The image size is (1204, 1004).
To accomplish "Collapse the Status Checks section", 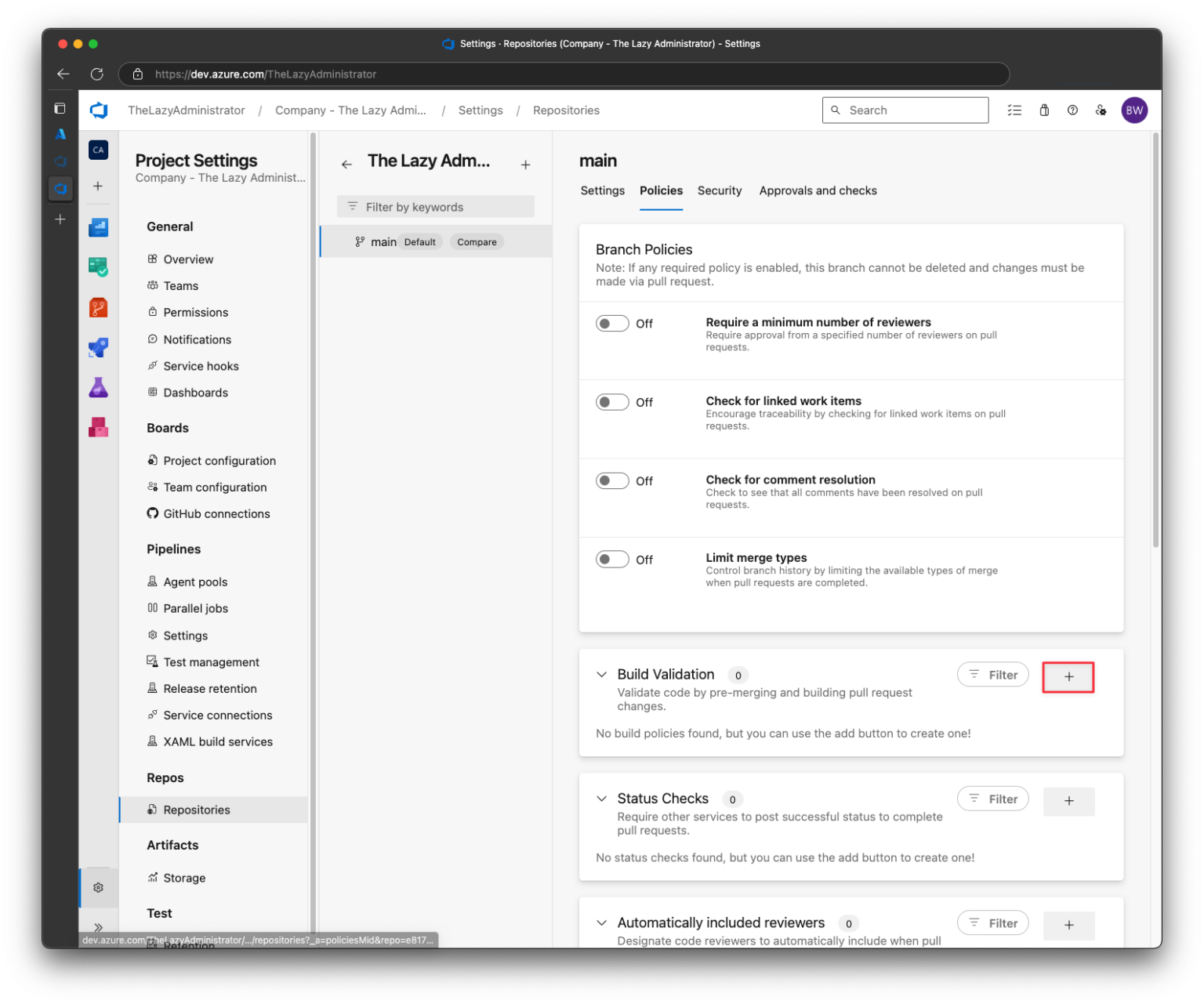I will tap(601, 799).
